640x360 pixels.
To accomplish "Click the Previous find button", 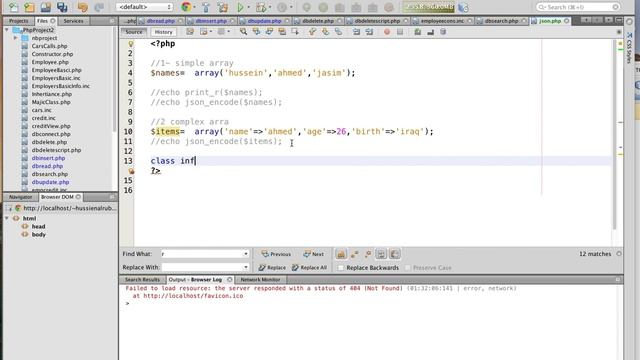I will click(x=276, y=254).
